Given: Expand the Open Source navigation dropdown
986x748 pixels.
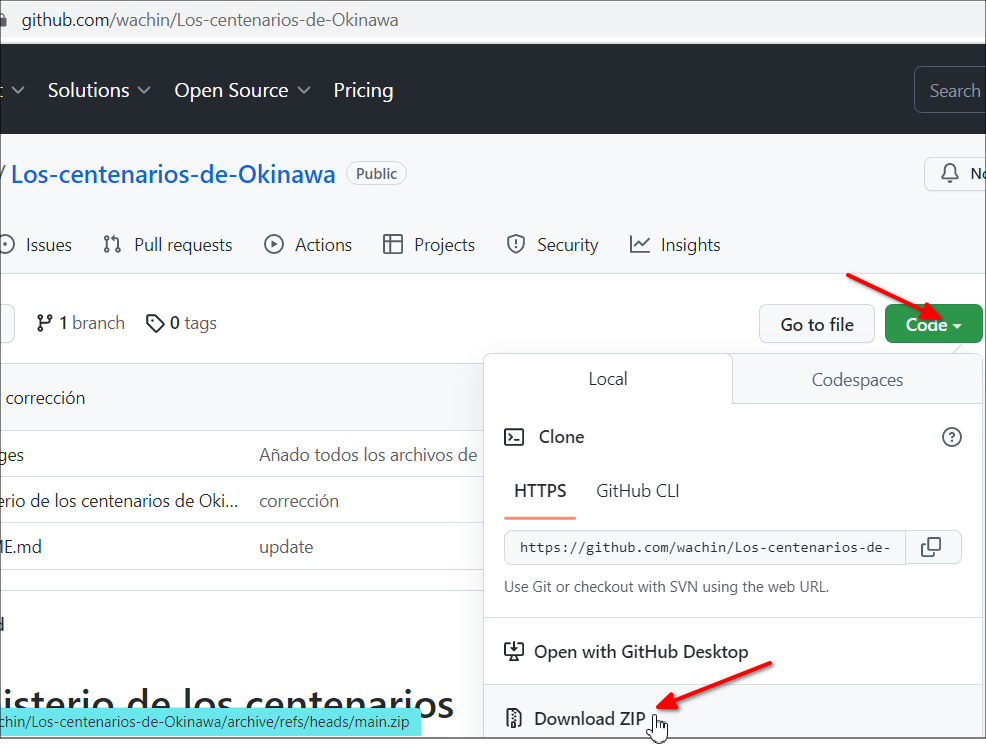Looking at the screenshot, I should pos(243,91).
